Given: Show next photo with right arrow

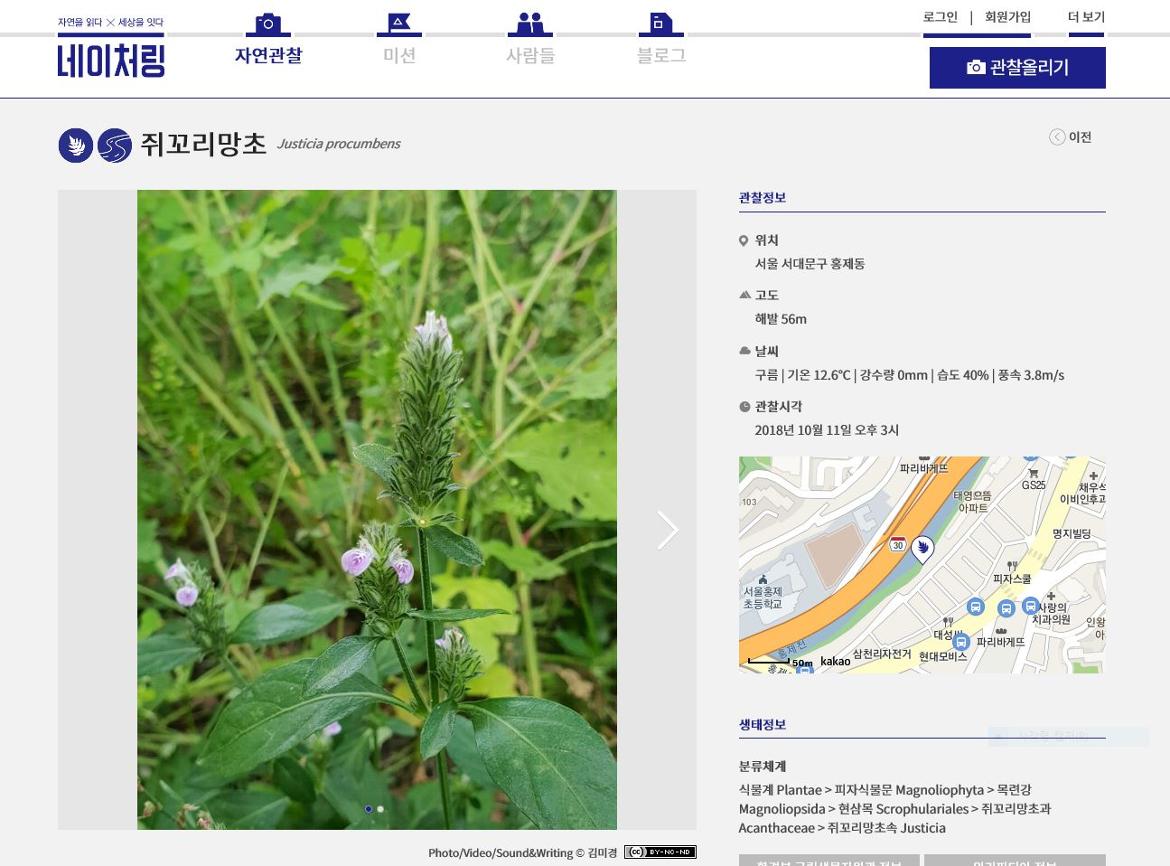Looking at the screenshot, I should tap(667, 530).
